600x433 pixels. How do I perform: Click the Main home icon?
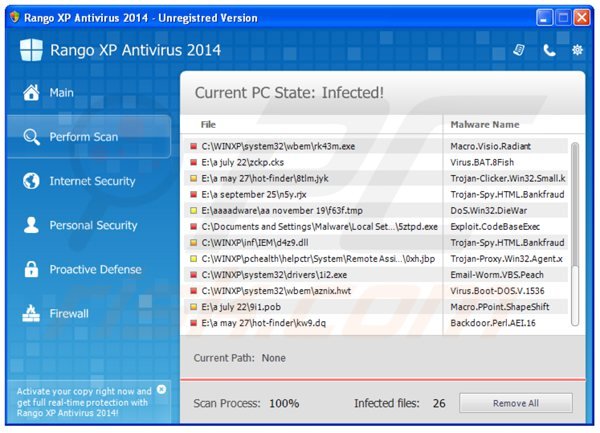click(31, 93)
